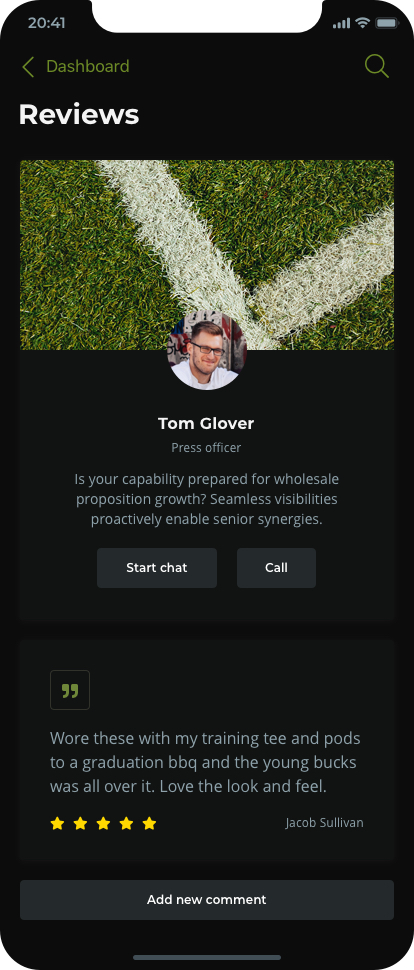This screenshot has height=970, width=414.
Task: Select the third rating star
Action: [x=103, y=823]
